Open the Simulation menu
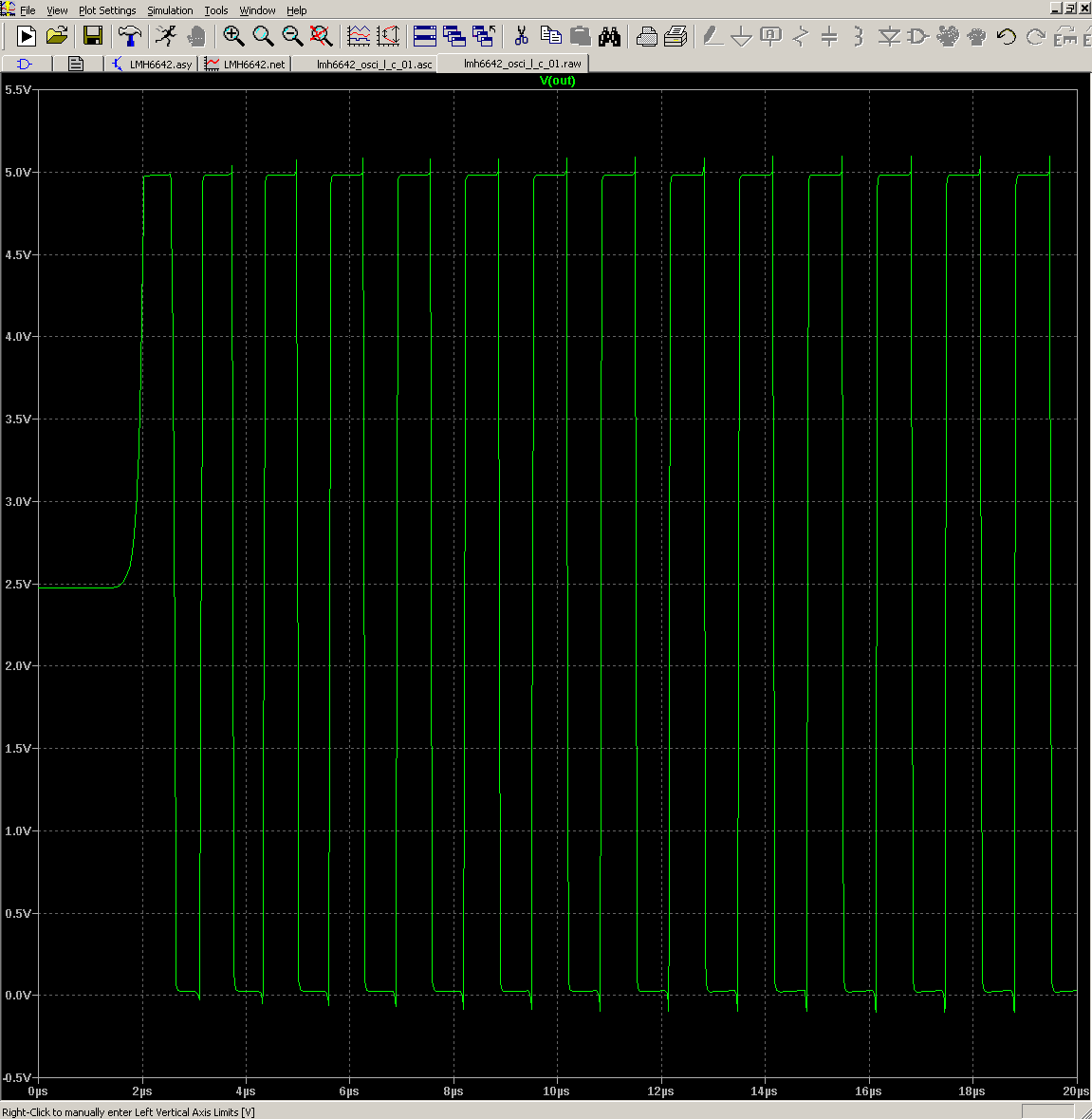Image resolution: width=1092 pixels, height=1119 pixels. pyautogui.click(x=170, y=10)
